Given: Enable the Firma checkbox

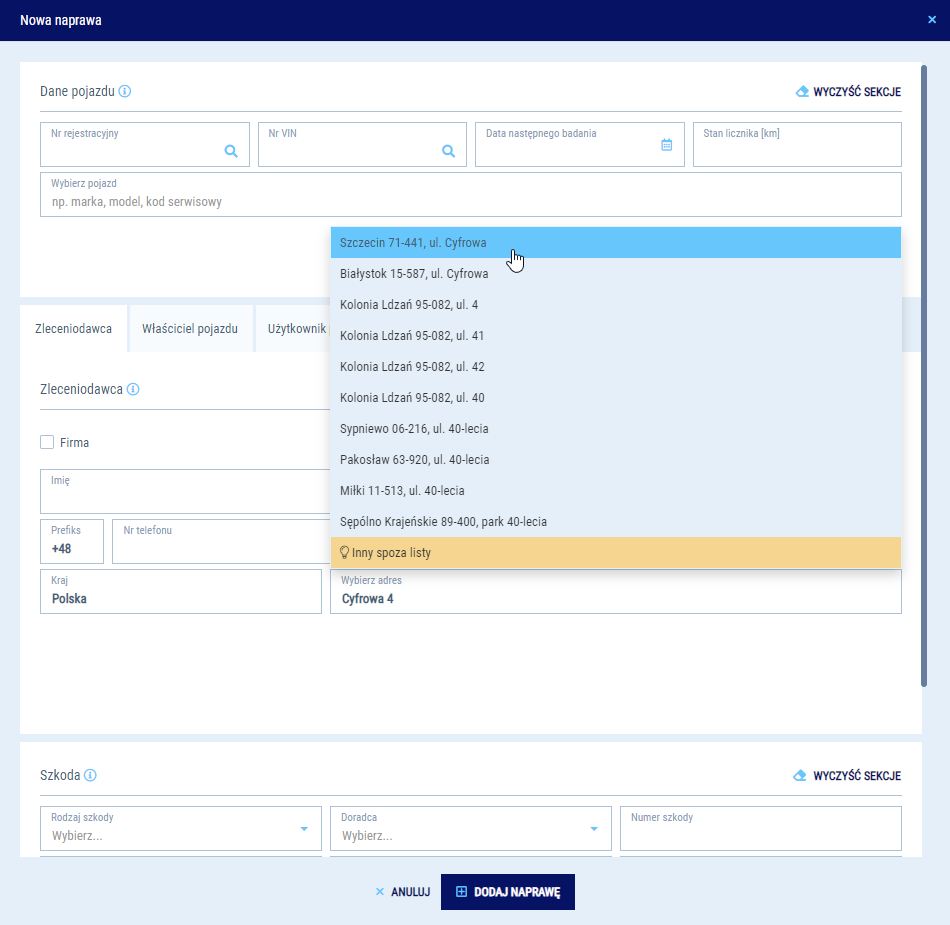Looking at the screenshot, I should 47,442.
